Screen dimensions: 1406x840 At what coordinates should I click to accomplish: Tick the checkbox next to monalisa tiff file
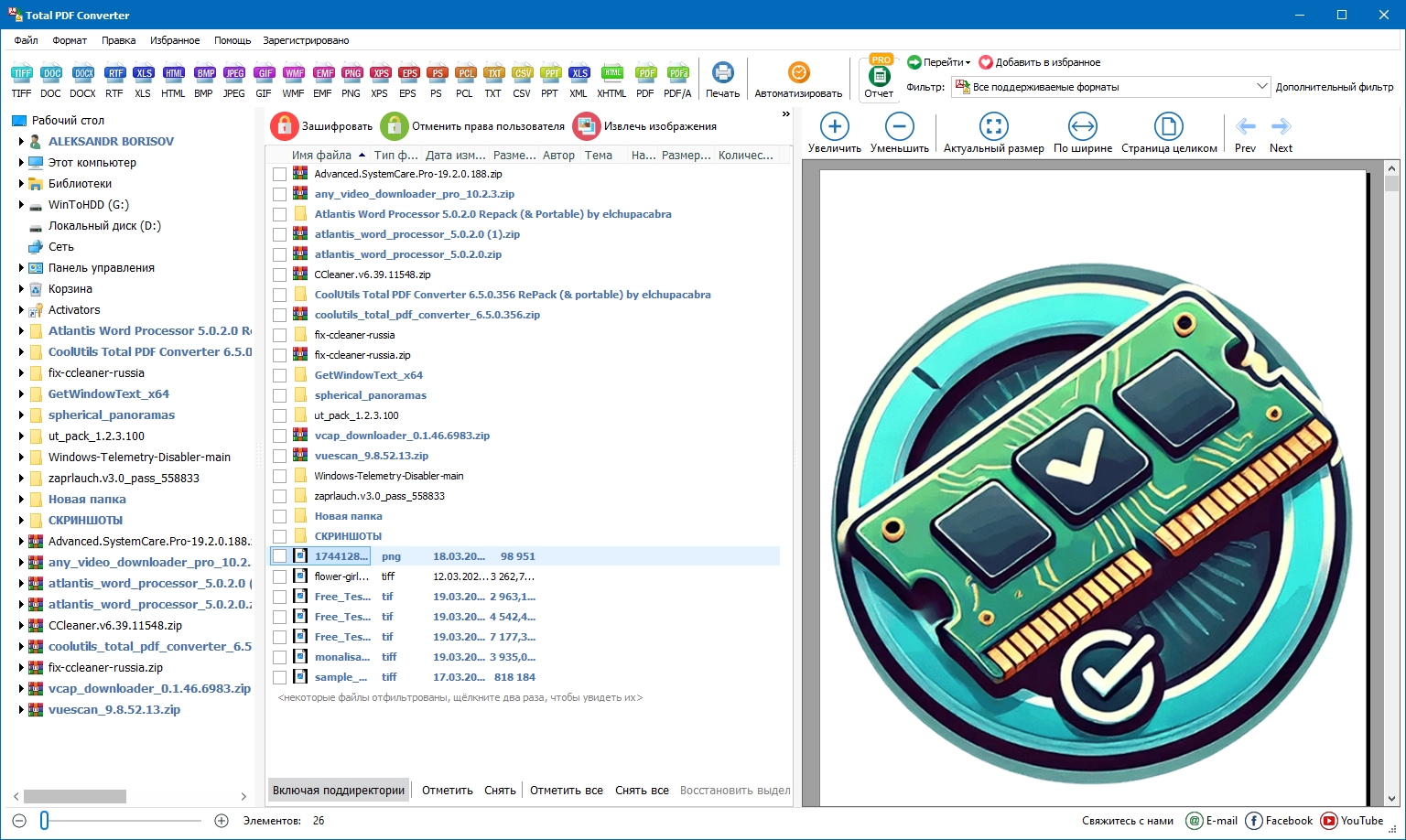[280, 657]
